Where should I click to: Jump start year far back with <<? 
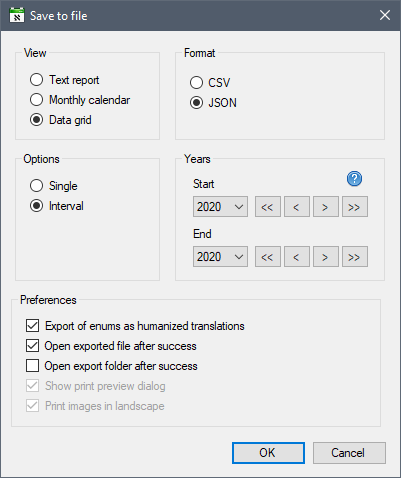point(268,207)
